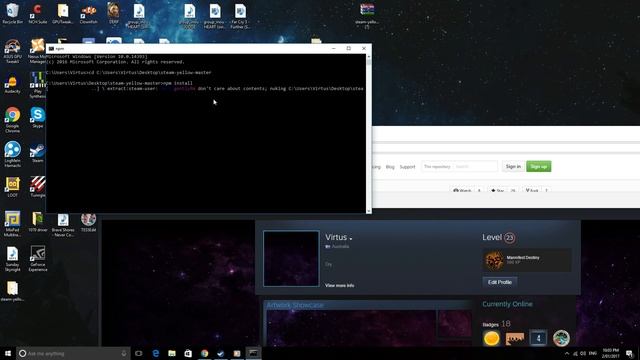Click View more info on Steam profile
The image size is (640, 360).
click(x=339, y=285)
